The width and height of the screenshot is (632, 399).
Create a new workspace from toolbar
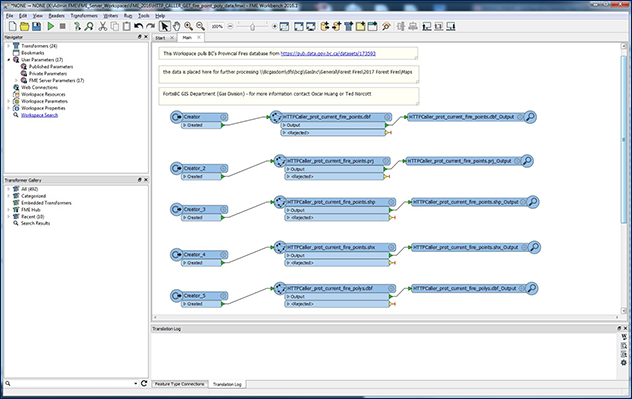coord(12,27)
